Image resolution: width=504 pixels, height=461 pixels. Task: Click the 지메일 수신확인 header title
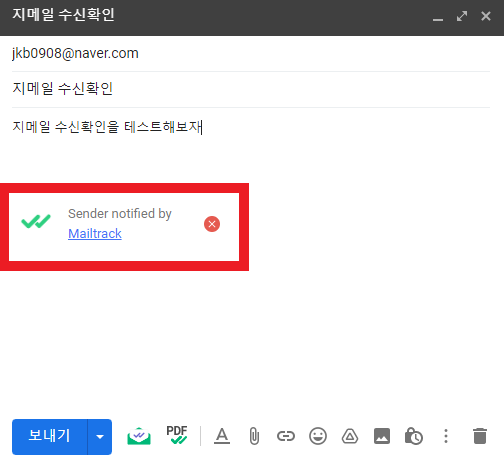click(63, 15)
